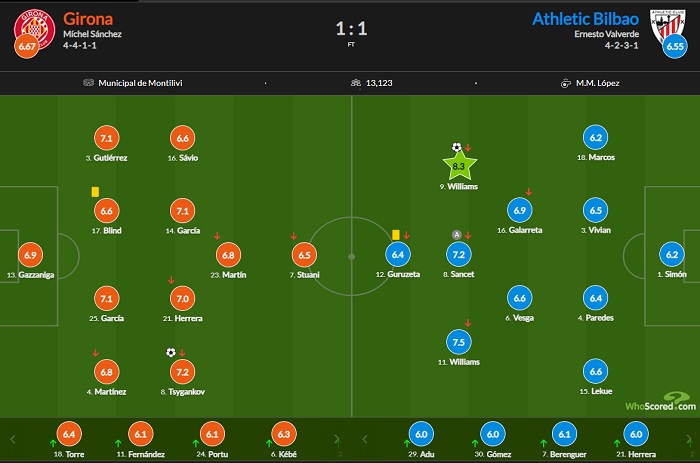The height and width of the screenshot is (463, 700).
Task: Click manager Ernesto Valverde's name
Action: click(x=609, y=34)
